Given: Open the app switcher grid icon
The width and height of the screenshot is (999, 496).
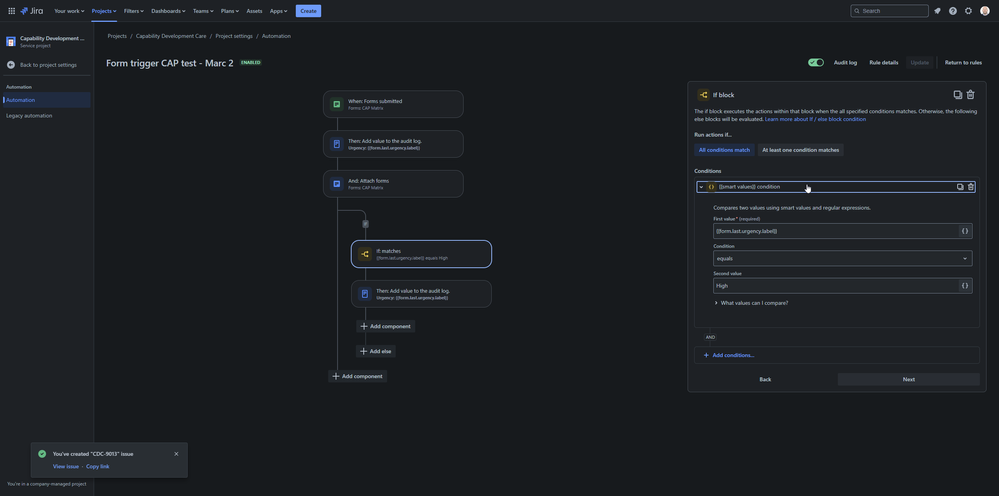Looking at the screenshot, I should pos(11,11).
